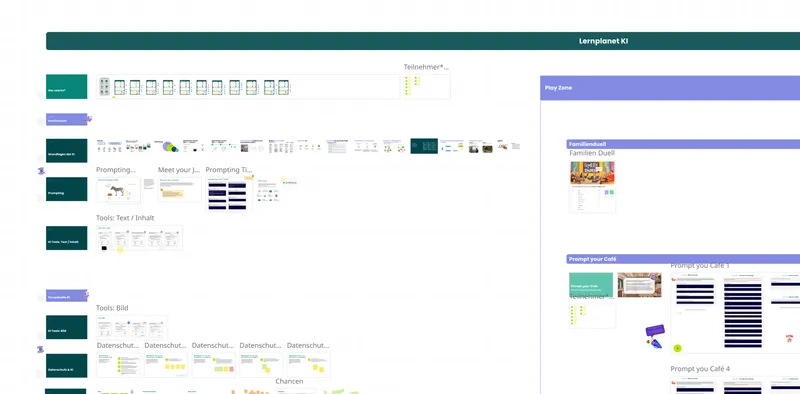The image size is (800, 394).
Task: Click the puzzle piece icon above Grundlagen der KI
Action: pos(89,119)
